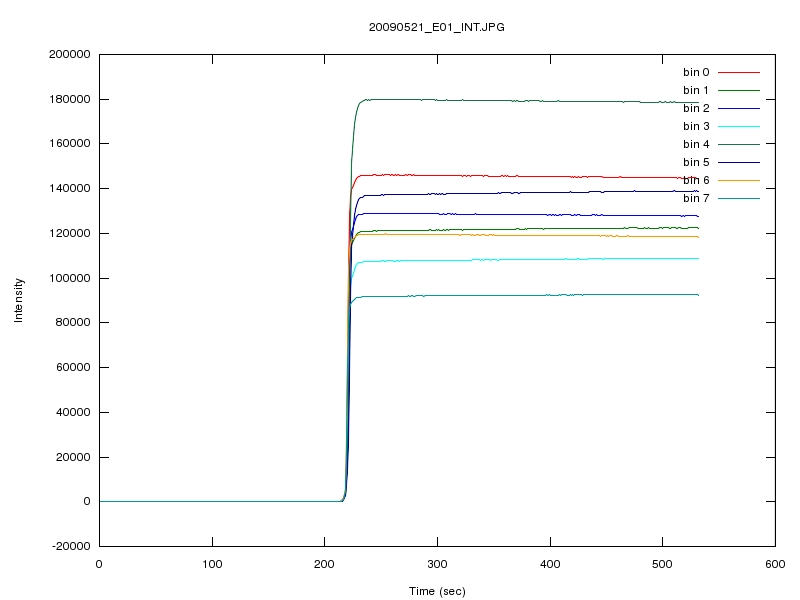Click the y-axis value 160000
This screenshot has width=800, height=600.
click(x=69, y=143)
